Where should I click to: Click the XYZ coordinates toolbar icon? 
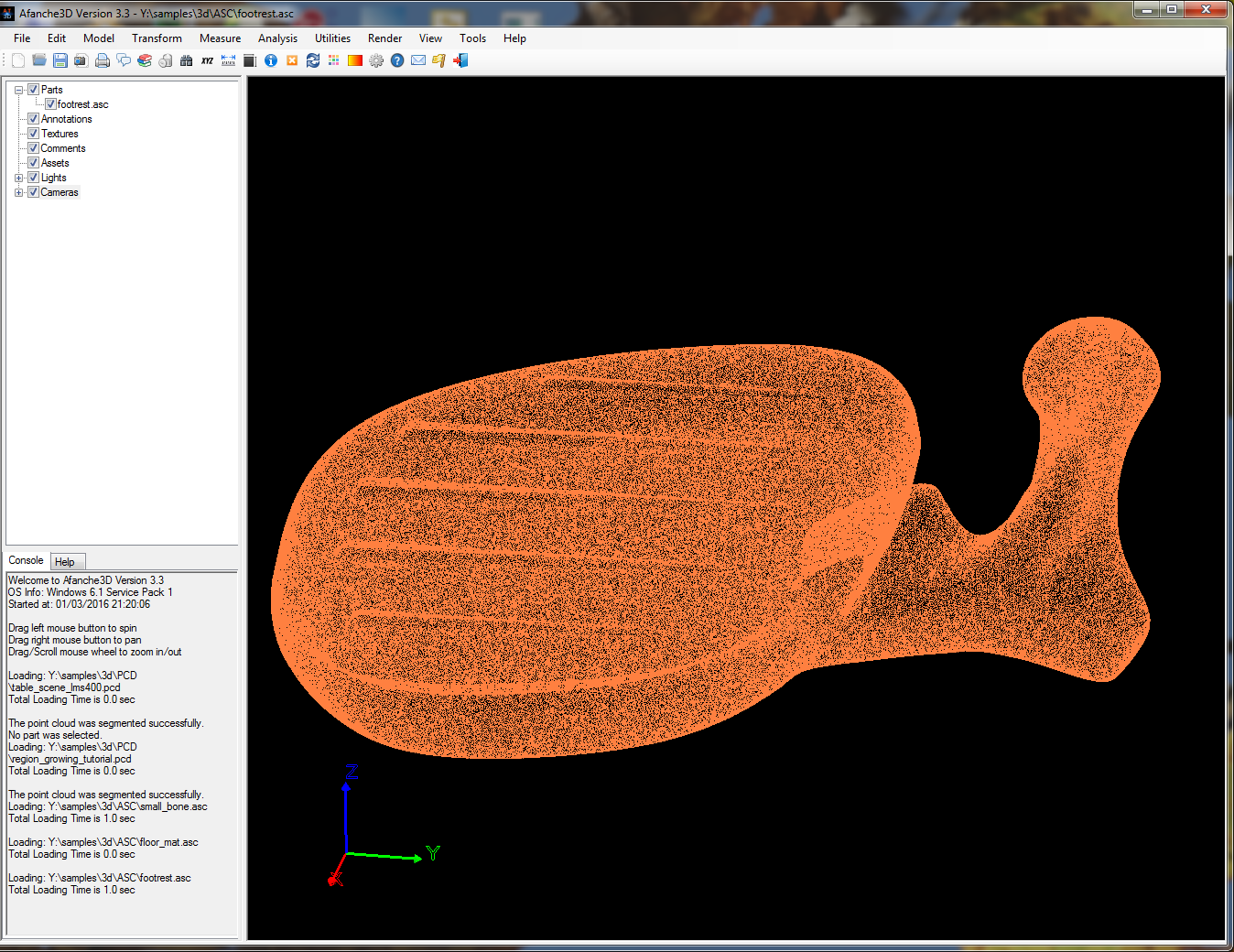pyautogui.click(x=207, y=60)
